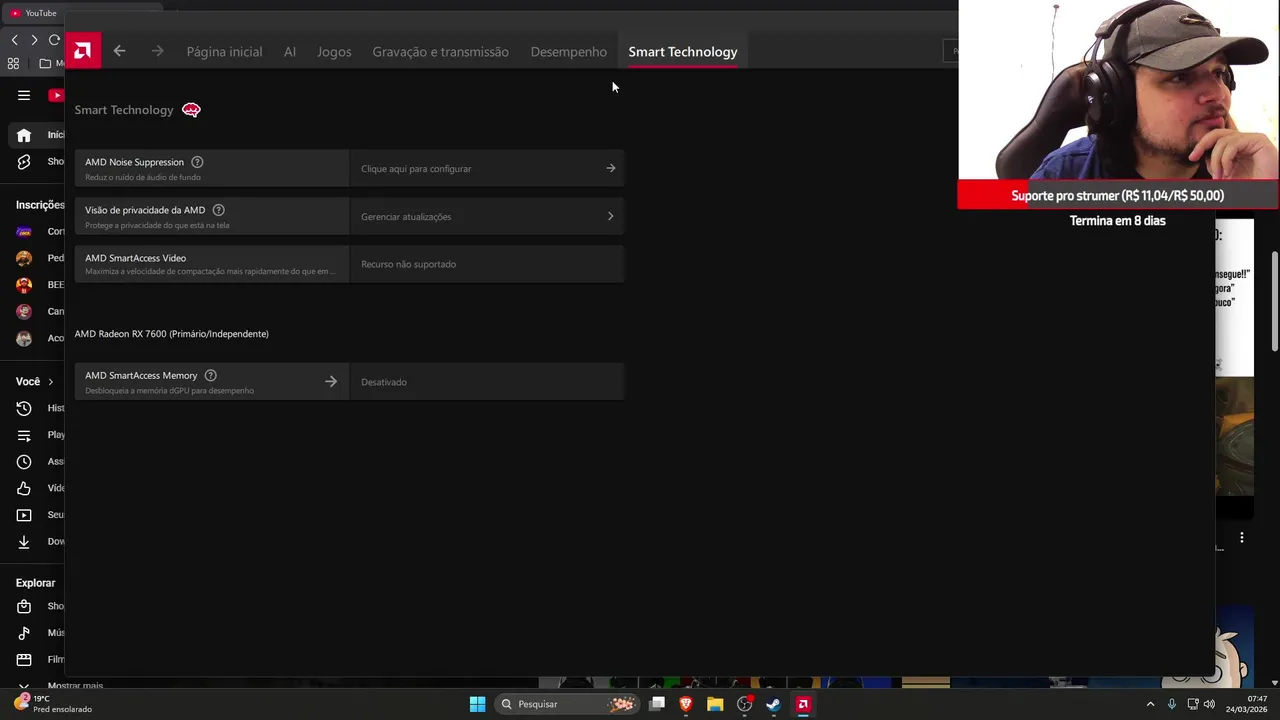Open Steam from taskbar
Viewport: 1280px width, 720px height.
[x=773, y=704]
